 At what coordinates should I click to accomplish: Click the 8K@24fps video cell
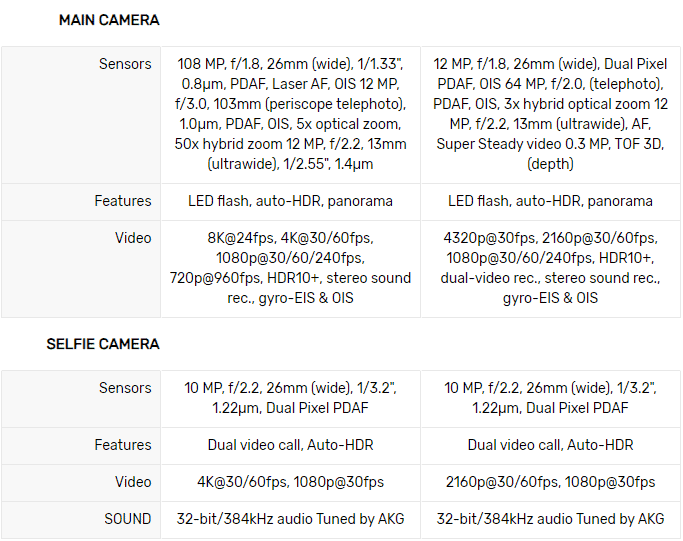290,268
